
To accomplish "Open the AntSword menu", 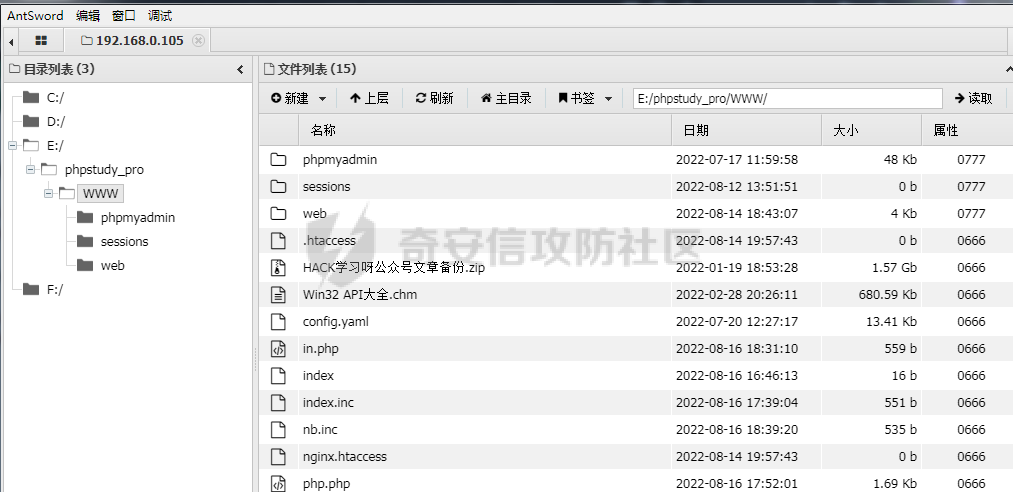I will click(36, 15).
